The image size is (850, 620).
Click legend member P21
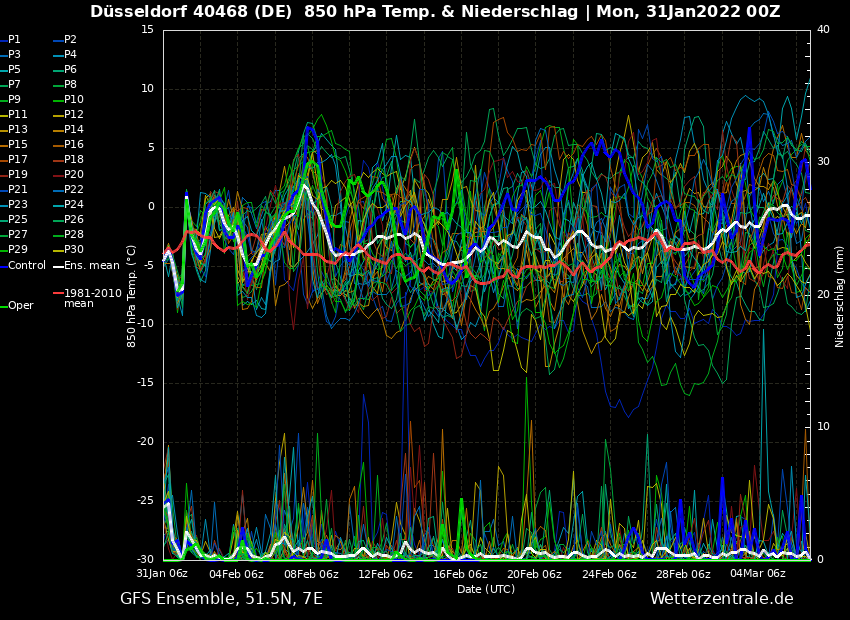[x=18, y=190]
